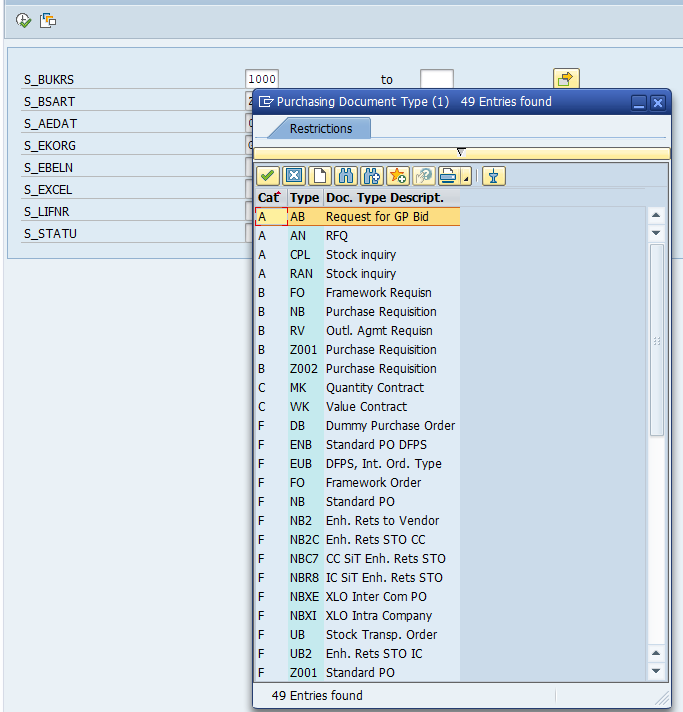Click page up arrow at bottom of scrollbar
The width and height of the screenshot is (683, 712).
point(656,653)
